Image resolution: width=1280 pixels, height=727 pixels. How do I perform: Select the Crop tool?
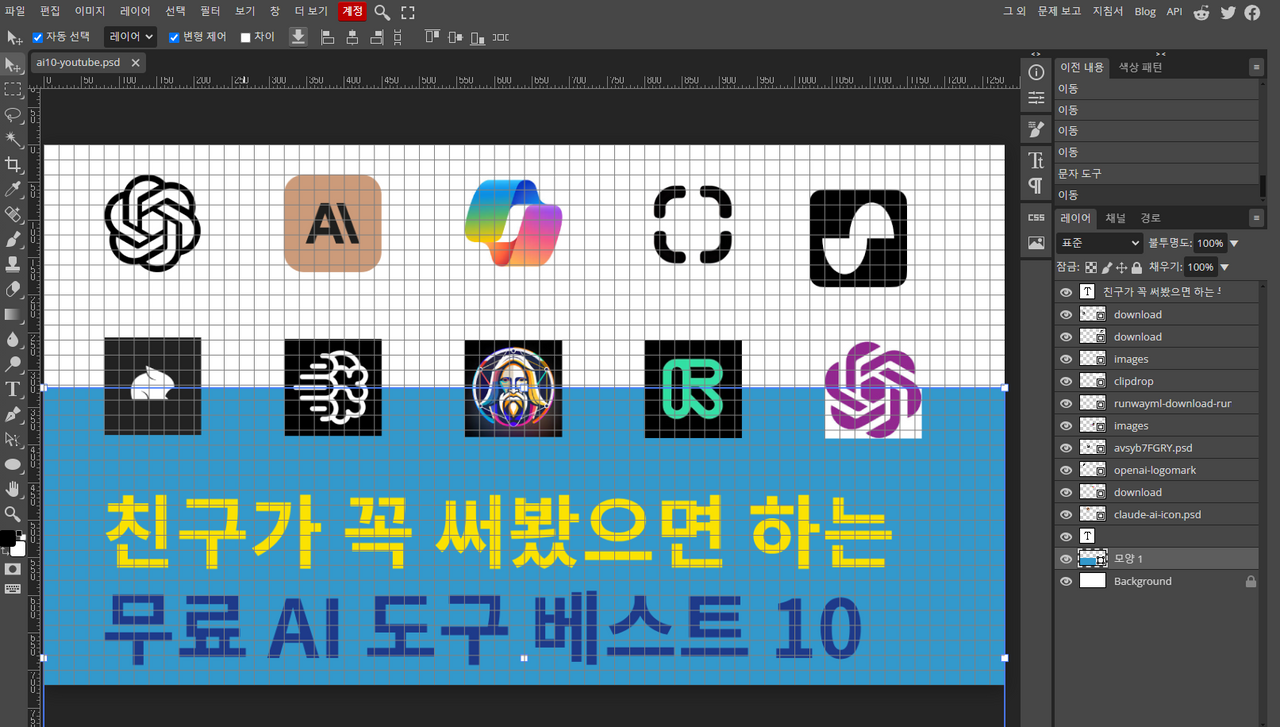coord(13,164)
